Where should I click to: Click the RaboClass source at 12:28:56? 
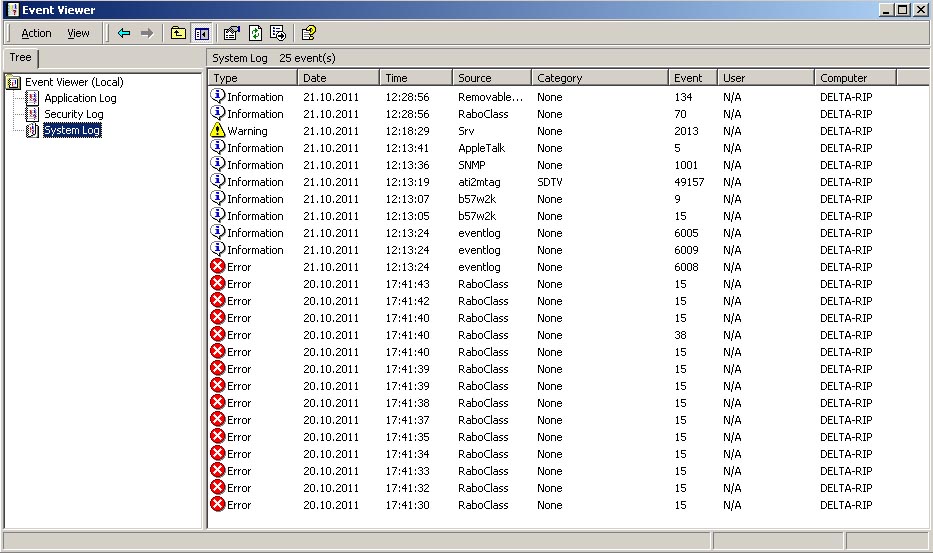click(483, 114)
